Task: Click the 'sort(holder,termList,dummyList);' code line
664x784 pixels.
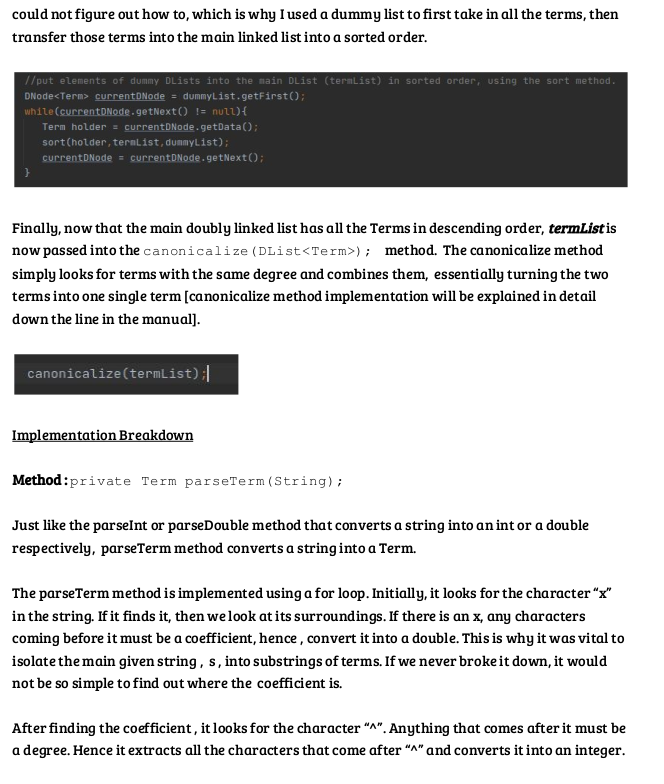Action: pos(136,142)
